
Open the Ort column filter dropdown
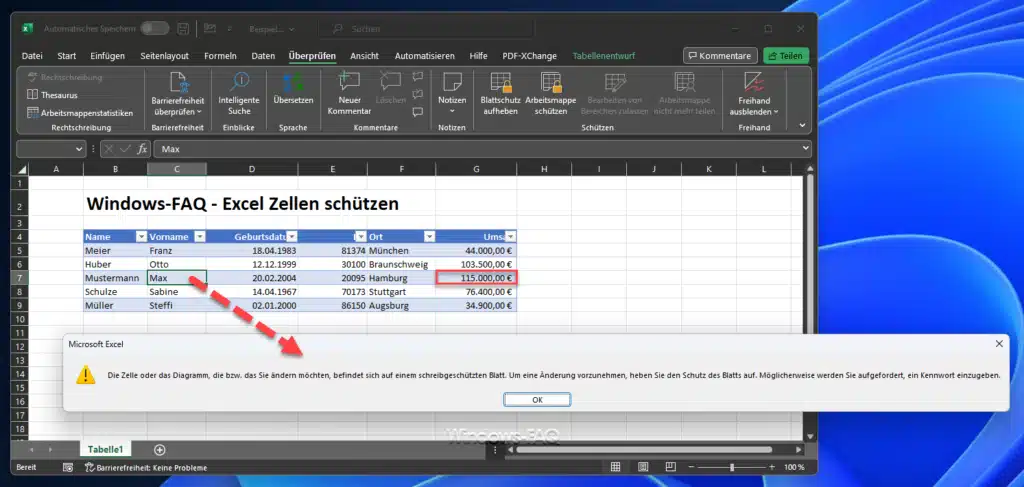[429, 237]
